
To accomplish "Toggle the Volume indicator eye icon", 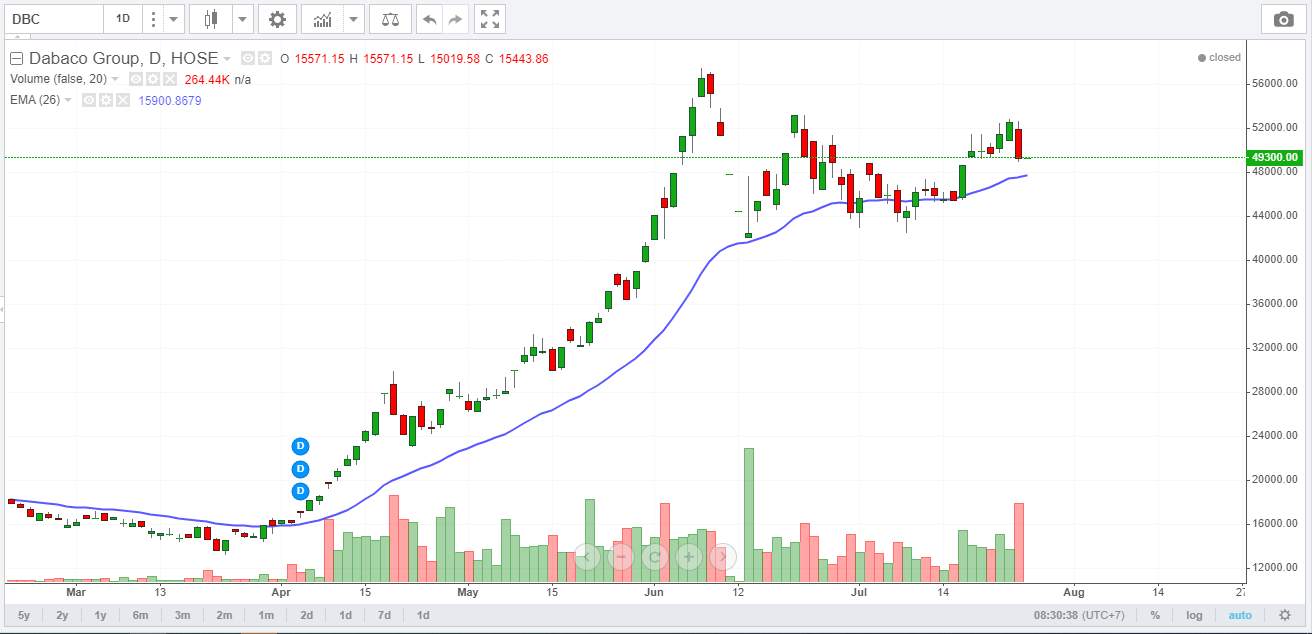I will click(137, 79).
